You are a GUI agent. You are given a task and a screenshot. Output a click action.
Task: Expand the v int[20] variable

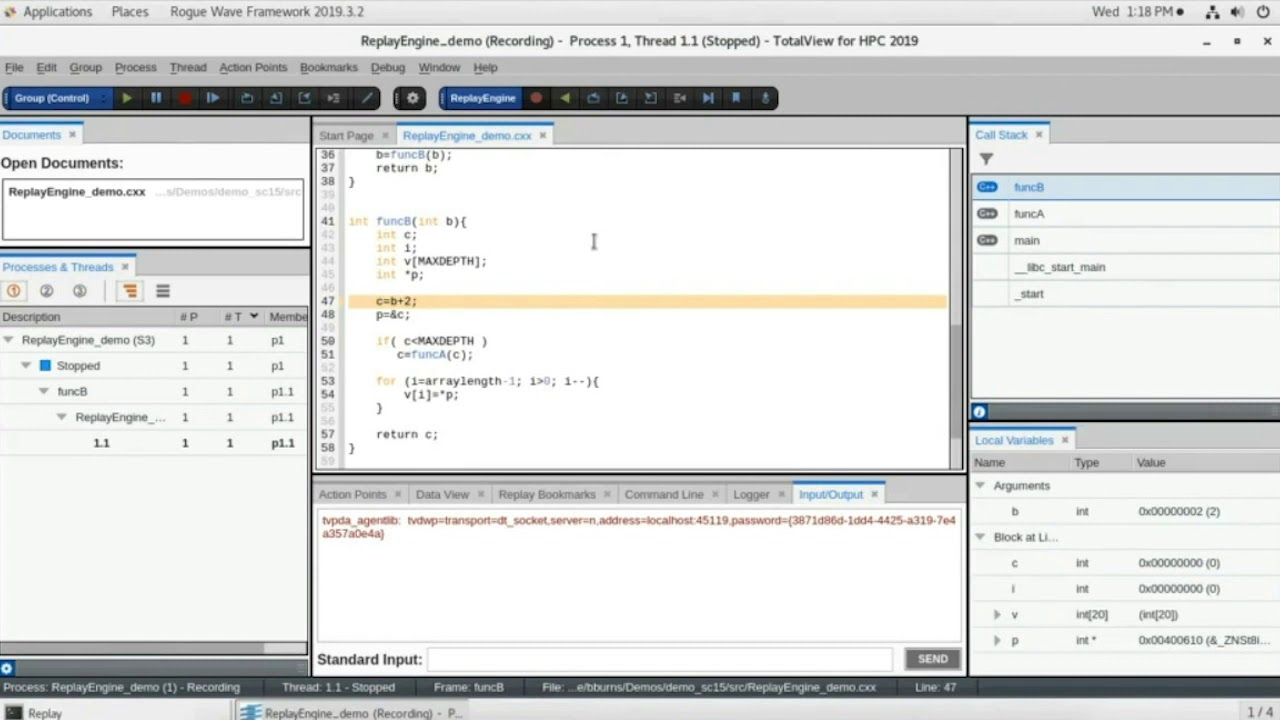[997, 615]
